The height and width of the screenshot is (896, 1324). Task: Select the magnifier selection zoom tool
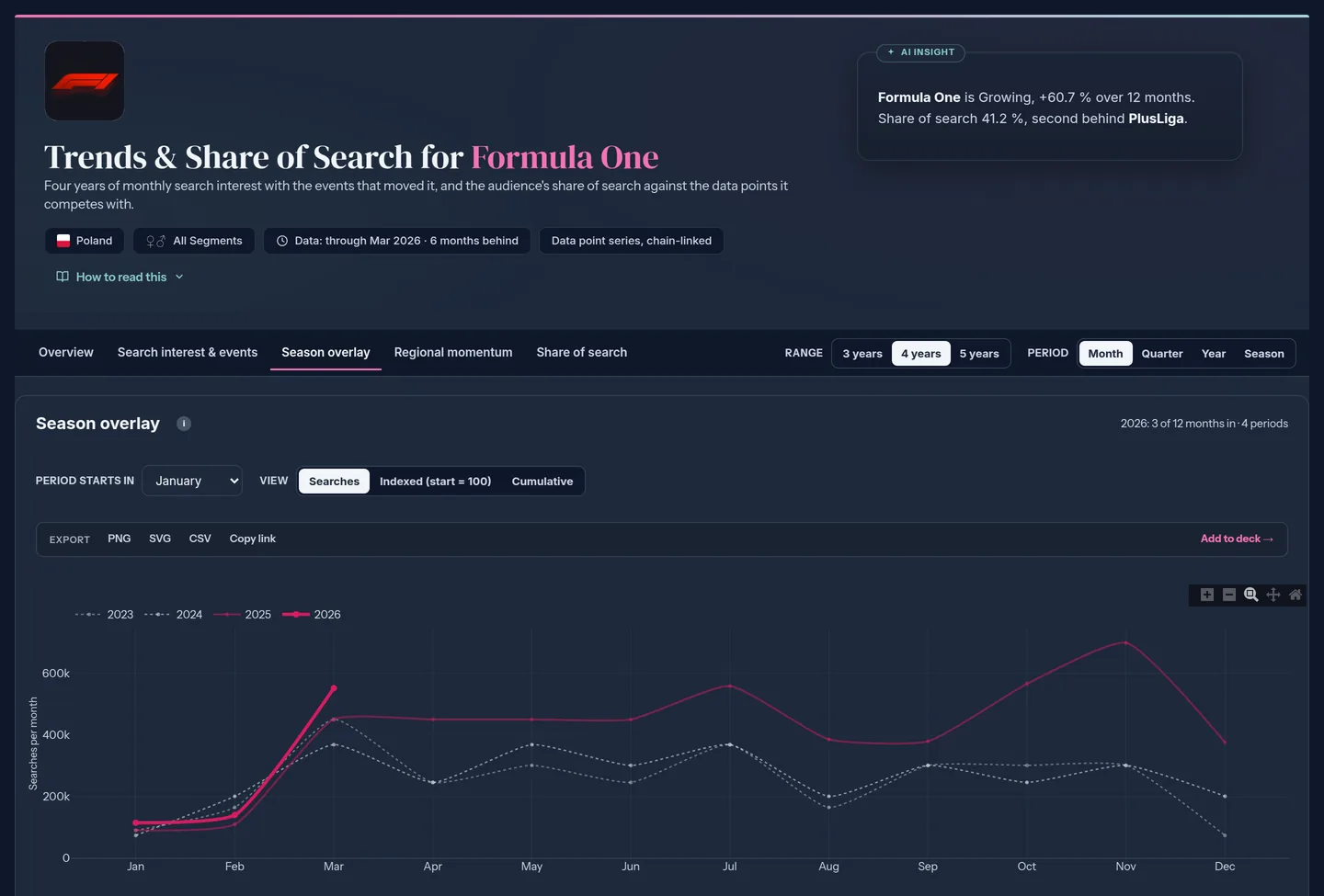click(1251, 595)
